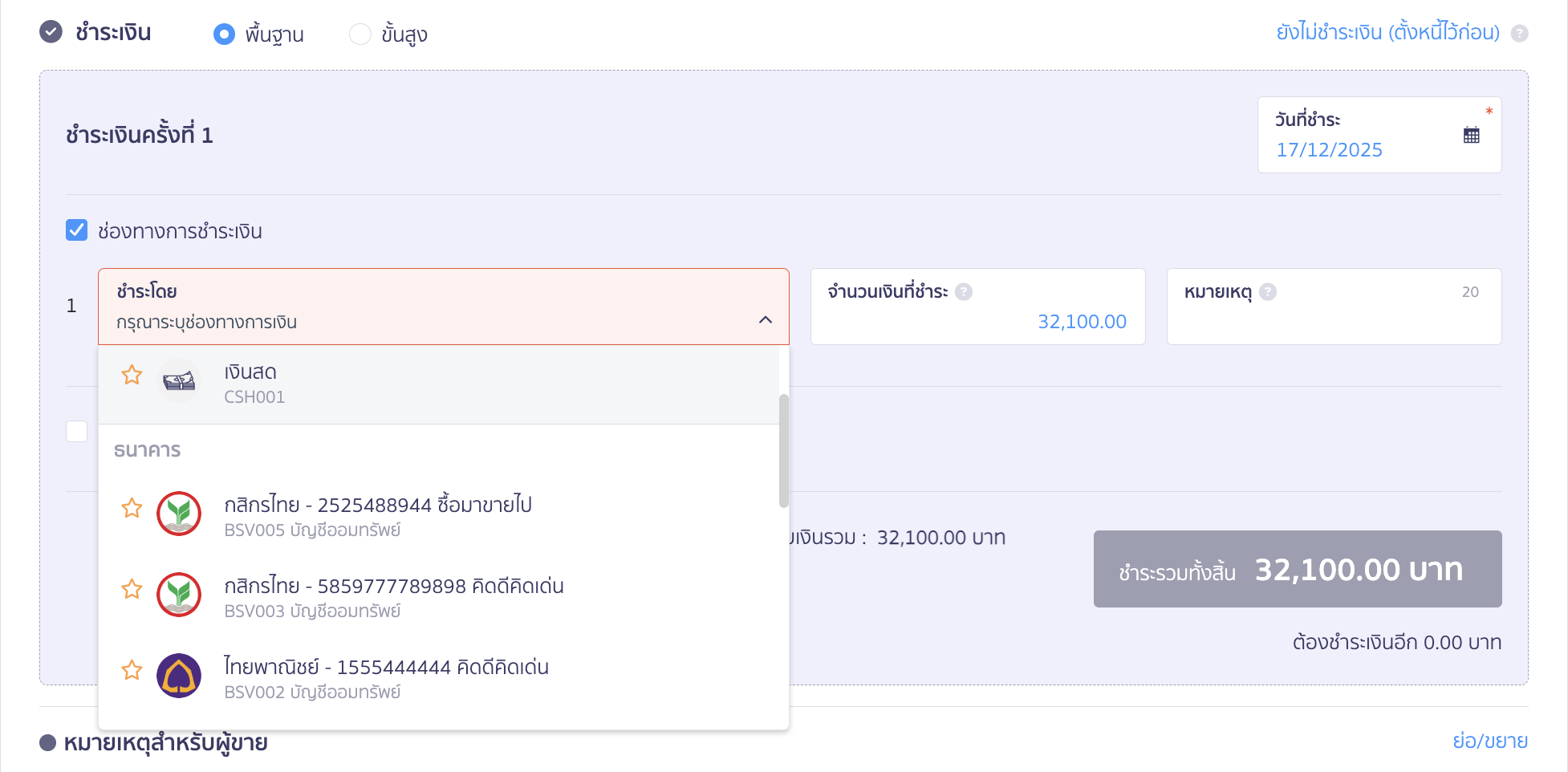
Task: Select the ขั้นสูง radio option
Action: (x=360, y=35)
